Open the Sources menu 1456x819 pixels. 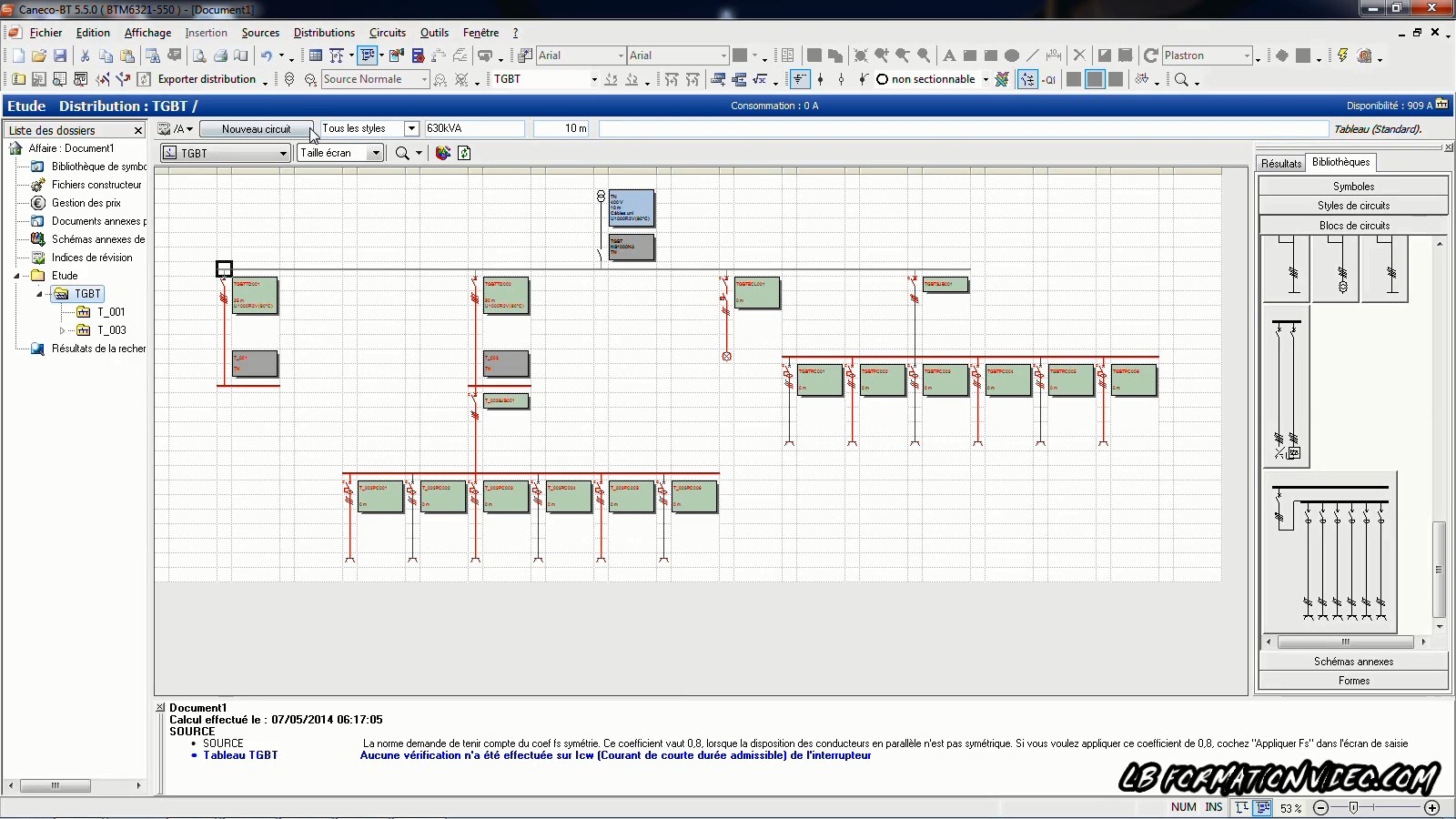point(260,33)
